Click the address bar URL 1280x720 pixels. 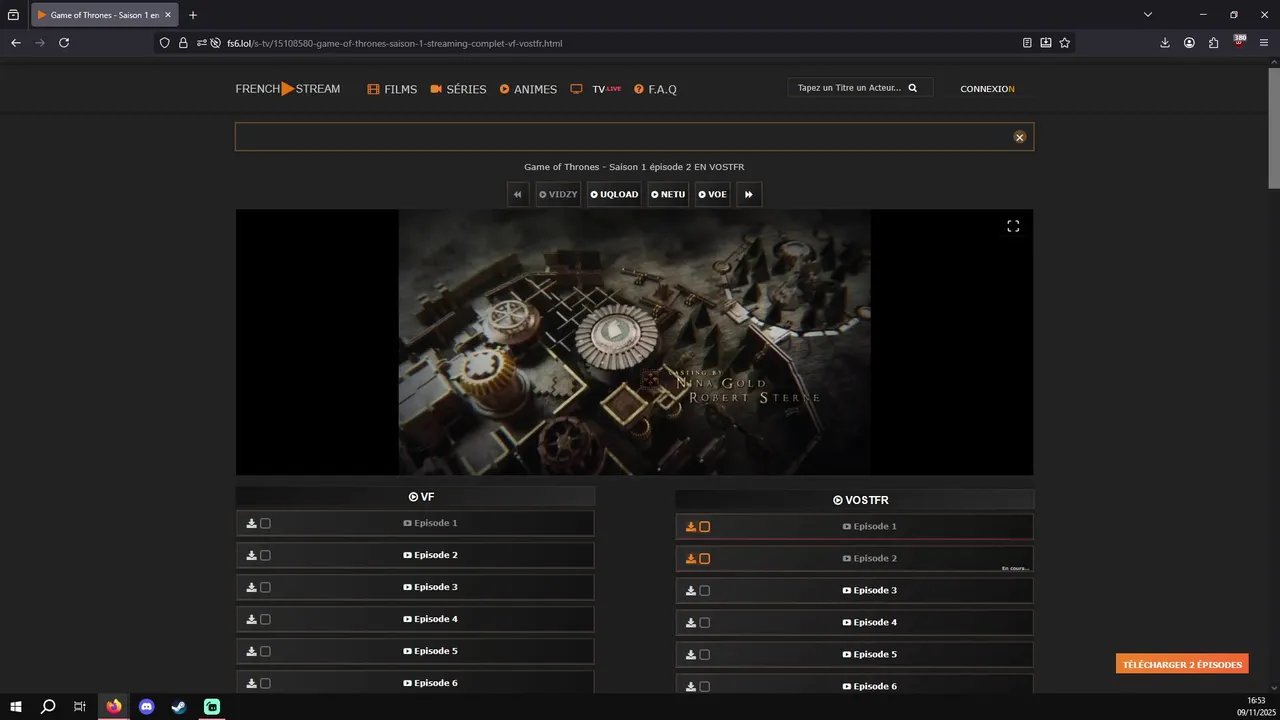394,43
